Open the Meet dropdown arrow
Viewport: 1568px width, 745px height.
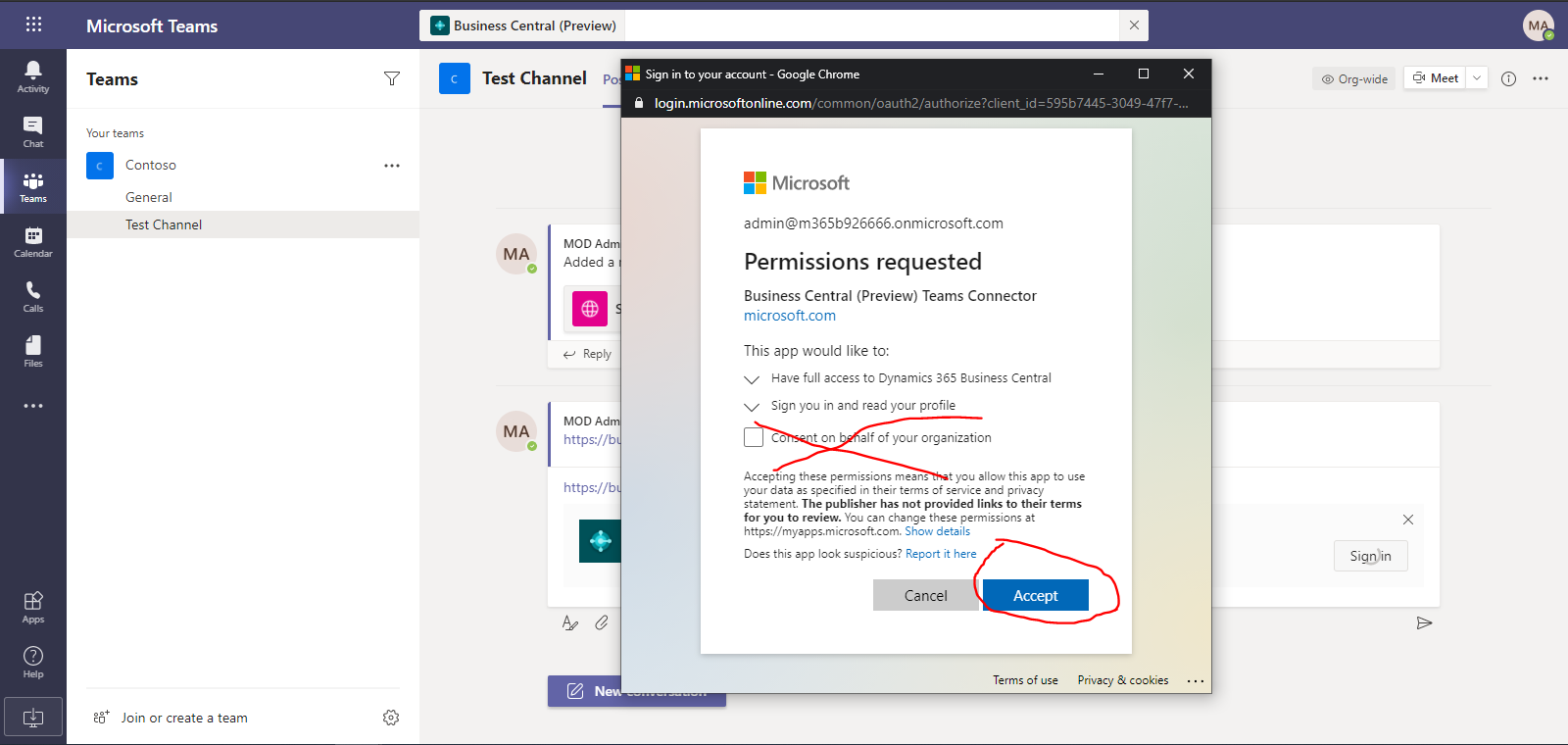point(1477,78)
